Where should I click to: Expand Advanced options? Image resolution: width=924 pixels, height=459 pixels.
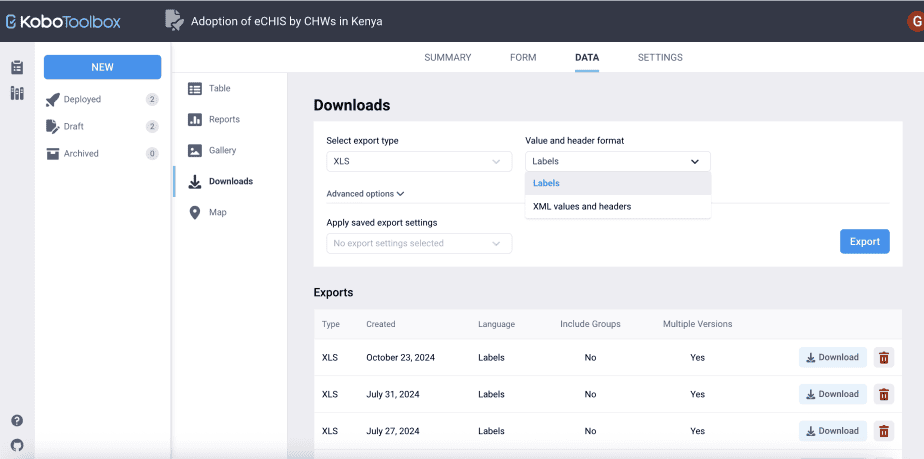click(365, 194)
